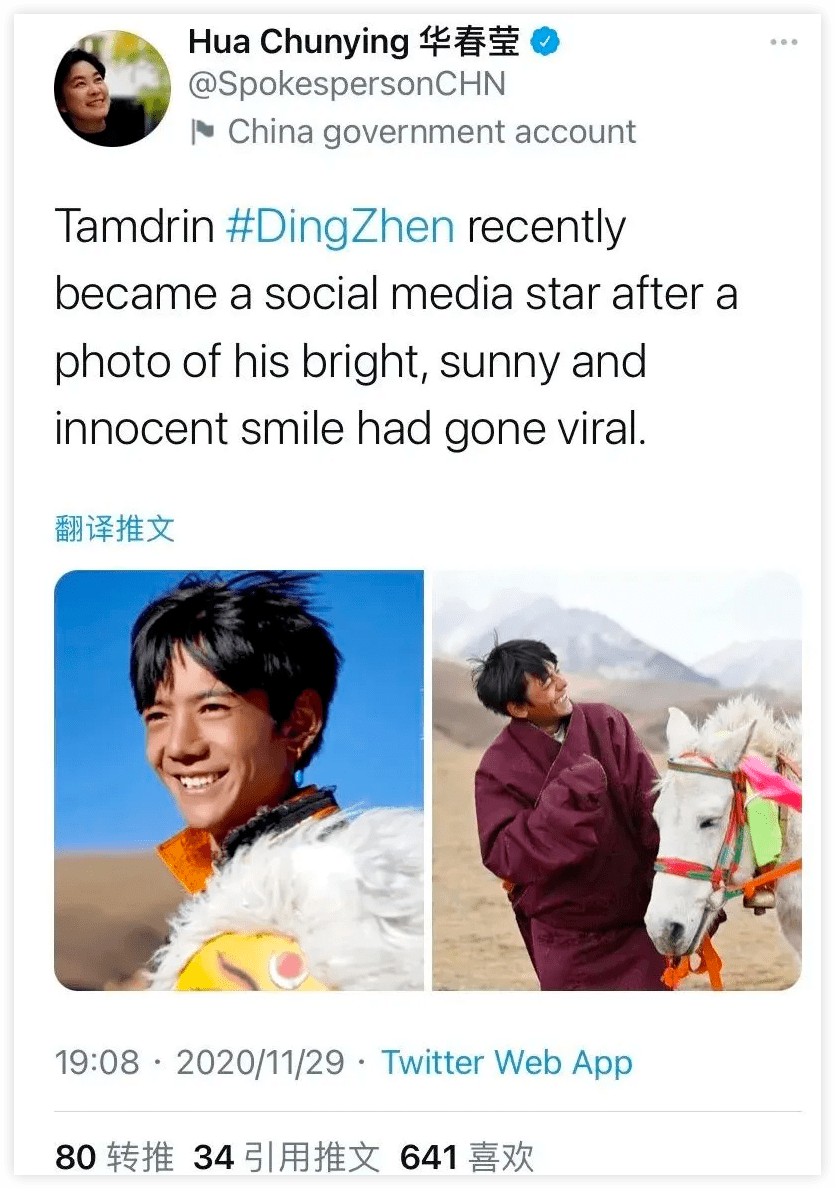Image resolution: width=835 pixels, height=1189 pixels.
Task: Click the word Tamdrin in tweet
Action: (x=134, y=227)
